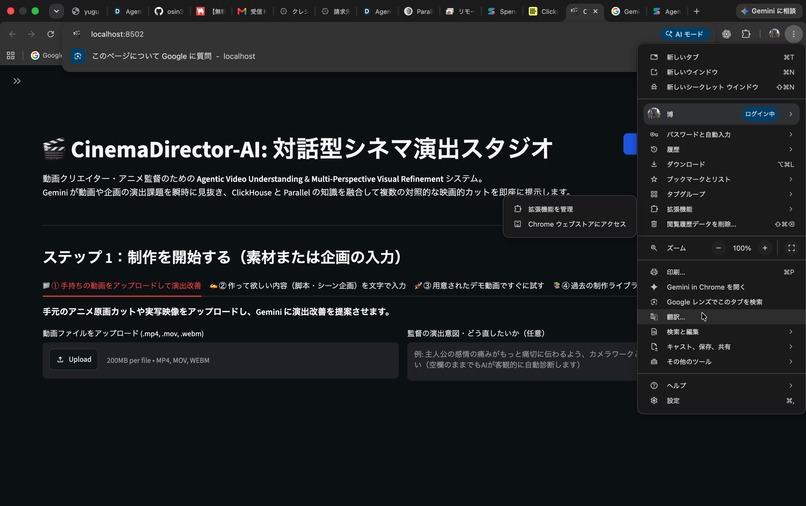Select 印刷 menu item
This screenshot has height=506, width=806.
pyautogui.click(x=721, y=272)
